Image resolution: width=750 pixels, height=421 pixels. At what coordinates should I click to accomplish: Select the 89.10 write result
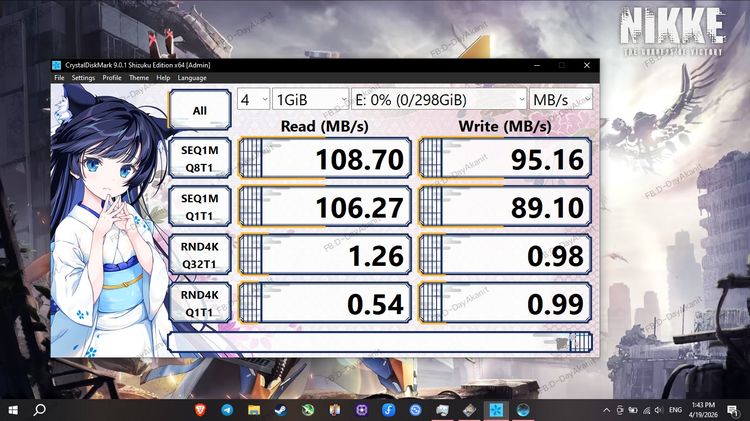(505, 207)
